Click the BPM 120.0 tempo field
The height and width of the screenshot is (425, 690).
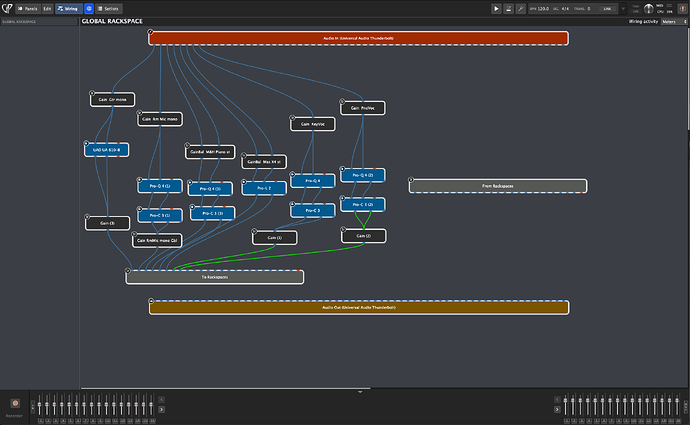[x=540, y=8]
